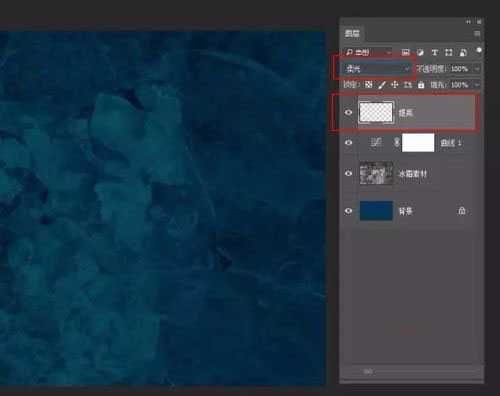This screenshot has height=396, width=500.
Task: Hide the 冰箱素材 layer visibility eye
Action: [348, 173]
